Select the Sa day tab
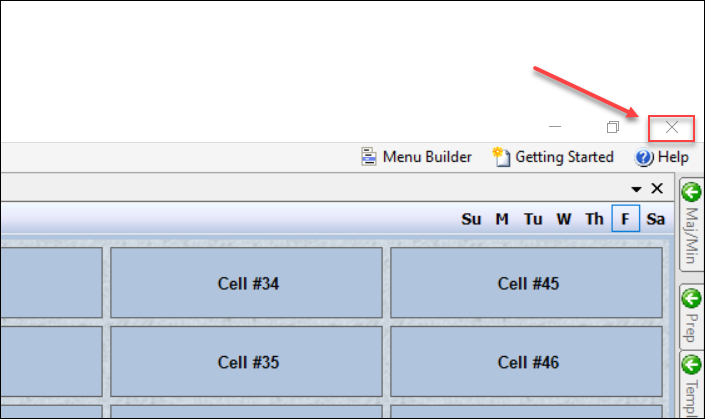705x419 pixels. click(x=656, y=219)
